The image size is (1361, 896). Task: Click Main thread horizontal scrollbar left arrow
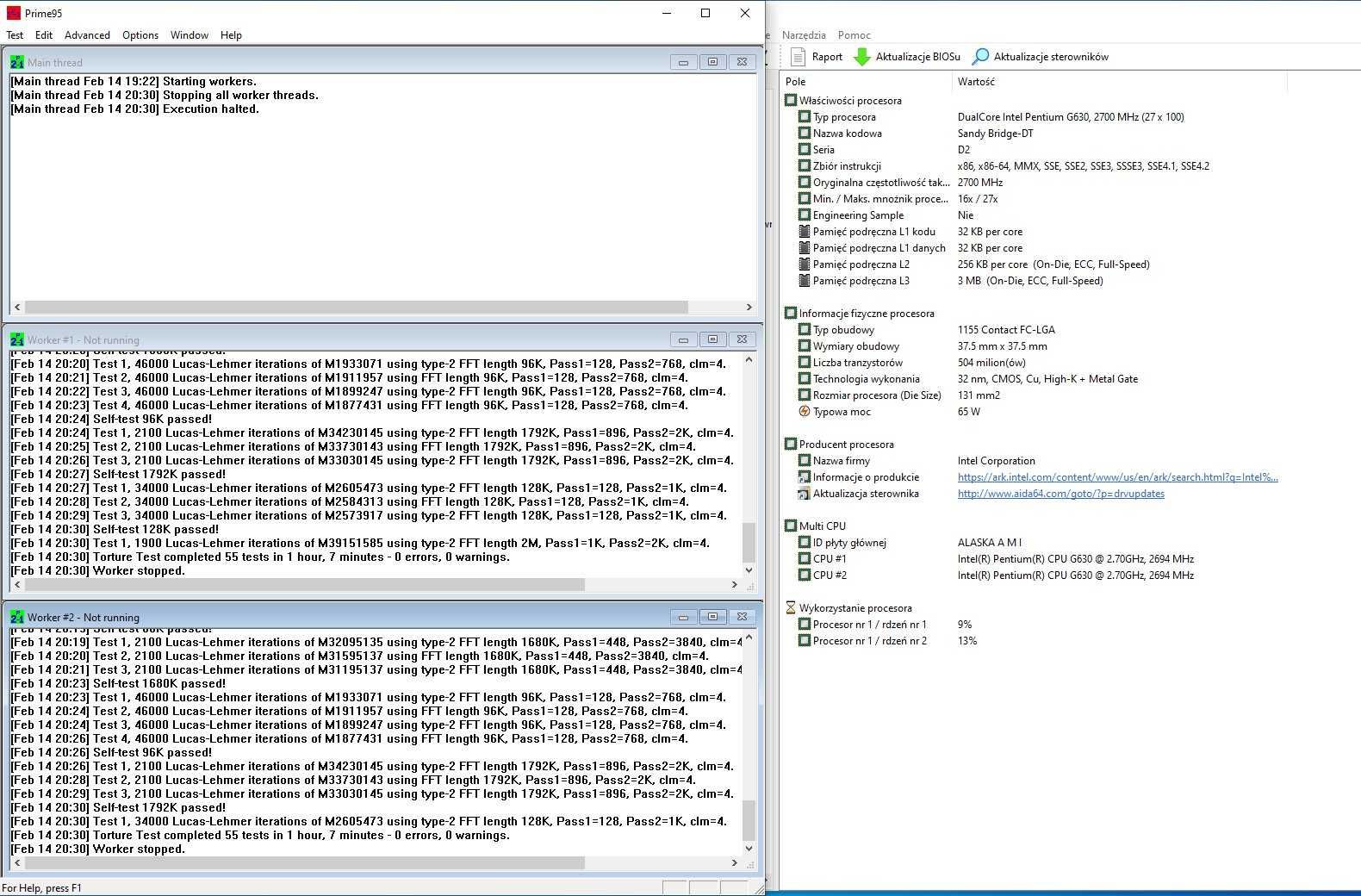17,307
